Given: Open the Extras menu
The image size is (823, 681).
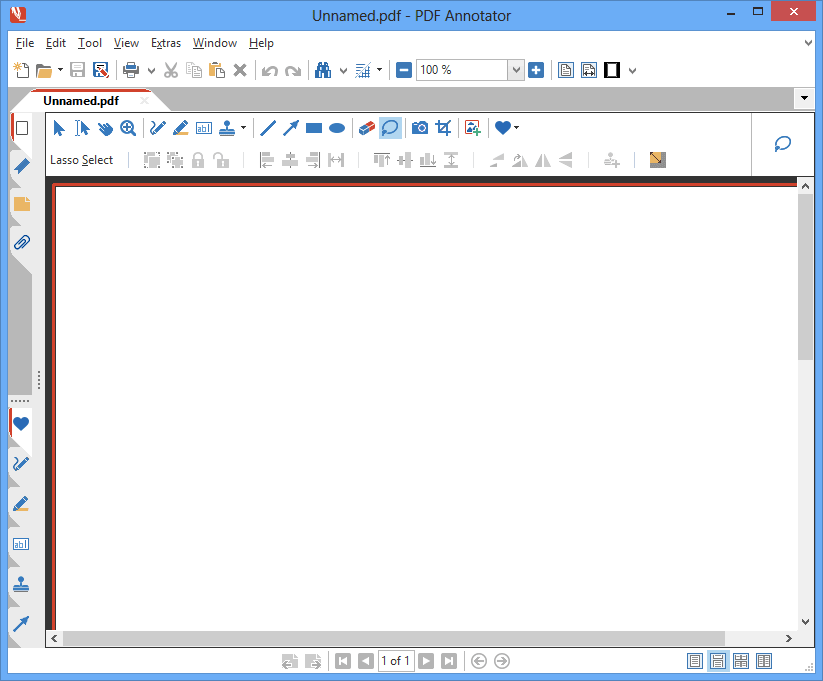Looking at the screenshot, I should click(x=165, y=43).
